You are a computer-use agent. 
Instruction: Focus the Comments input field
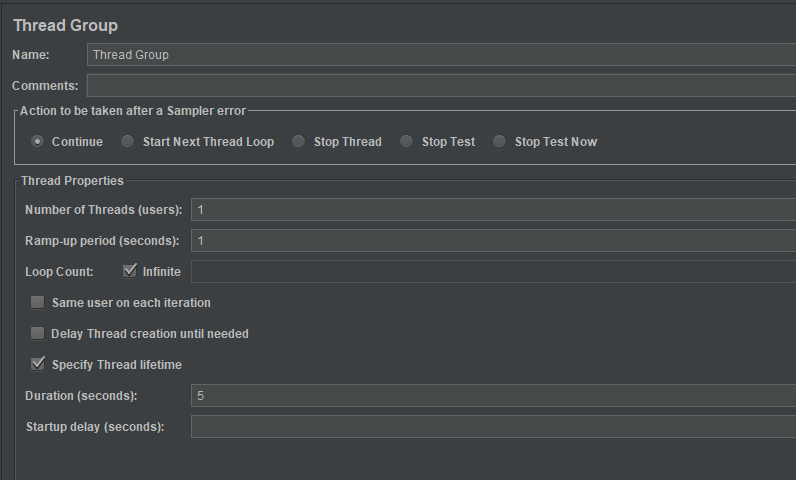440,86
